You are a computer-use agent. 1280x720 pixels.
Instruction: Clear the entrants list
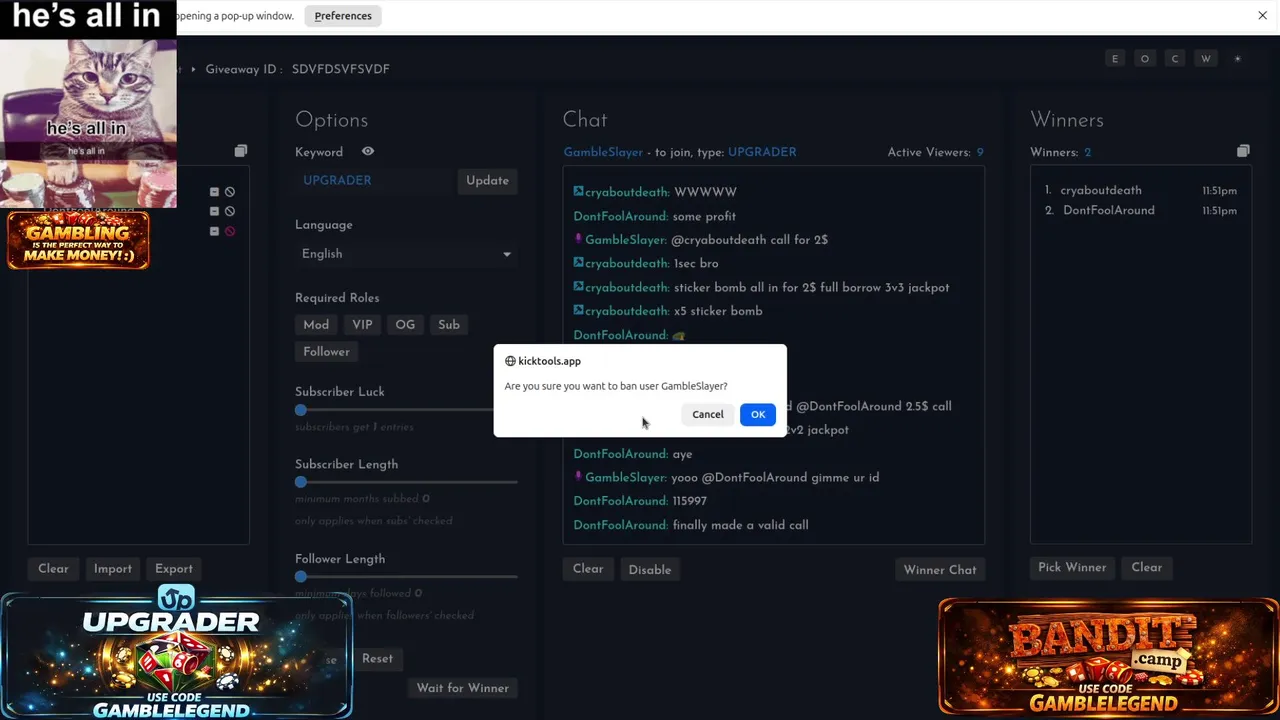click(x=53, y=569)
